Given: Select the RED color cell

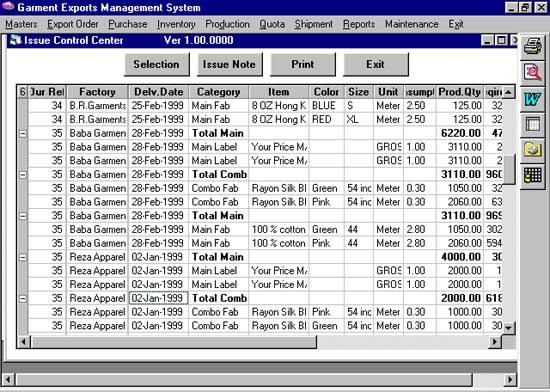Looking at the screenshot, I should click(327, 120).
